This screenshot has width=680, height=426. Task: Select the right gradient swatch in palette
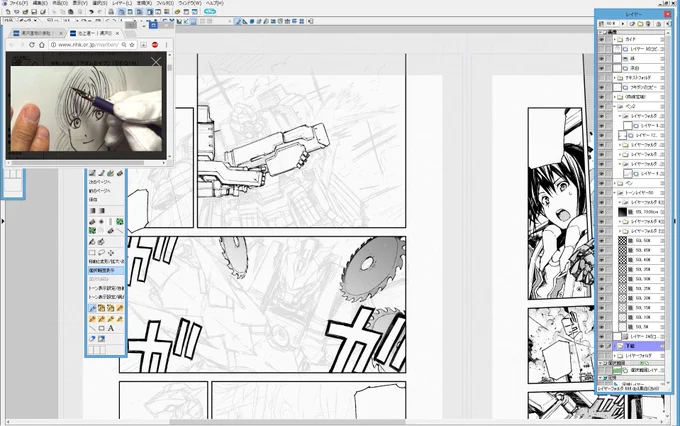pyautogui.click(x=101, y=211)
